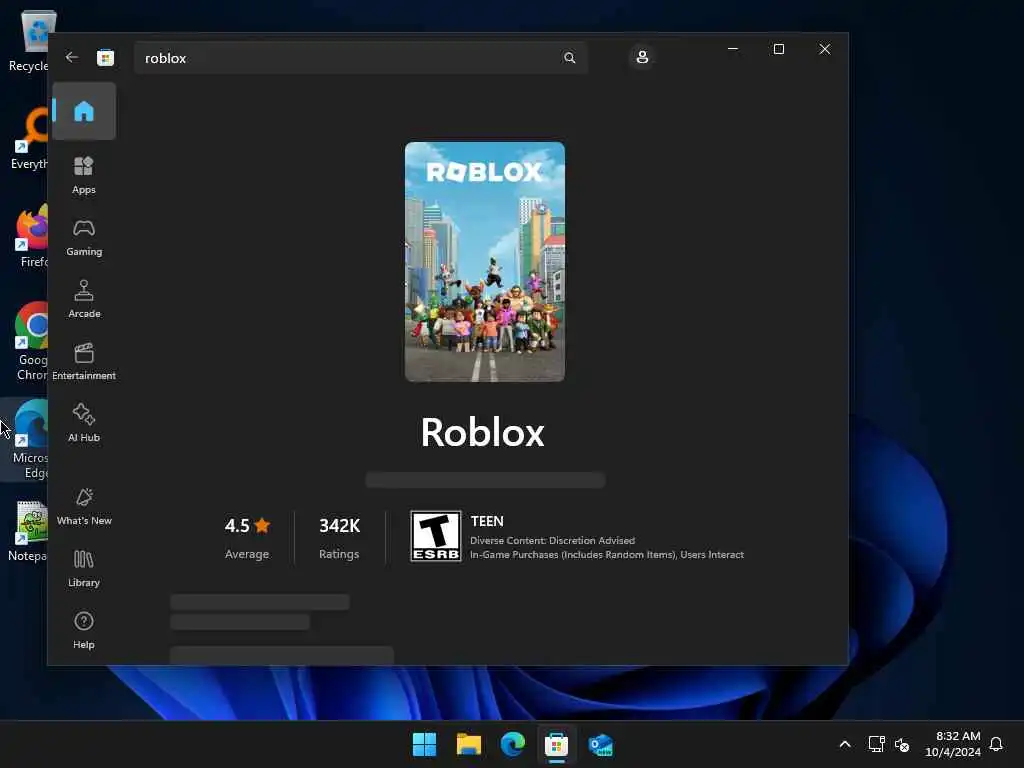Click the ESRB Teen rating badge
Viewport: 1024px width, 768px height.
436,536
